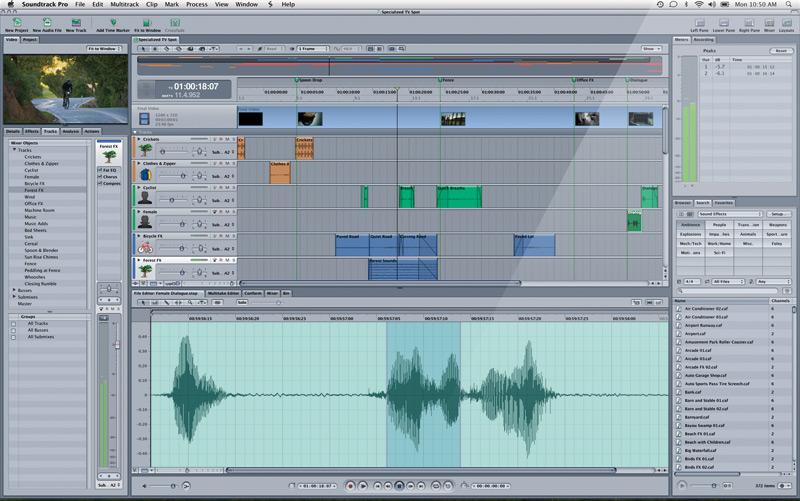Open the Clip menu

pos(152,4)
